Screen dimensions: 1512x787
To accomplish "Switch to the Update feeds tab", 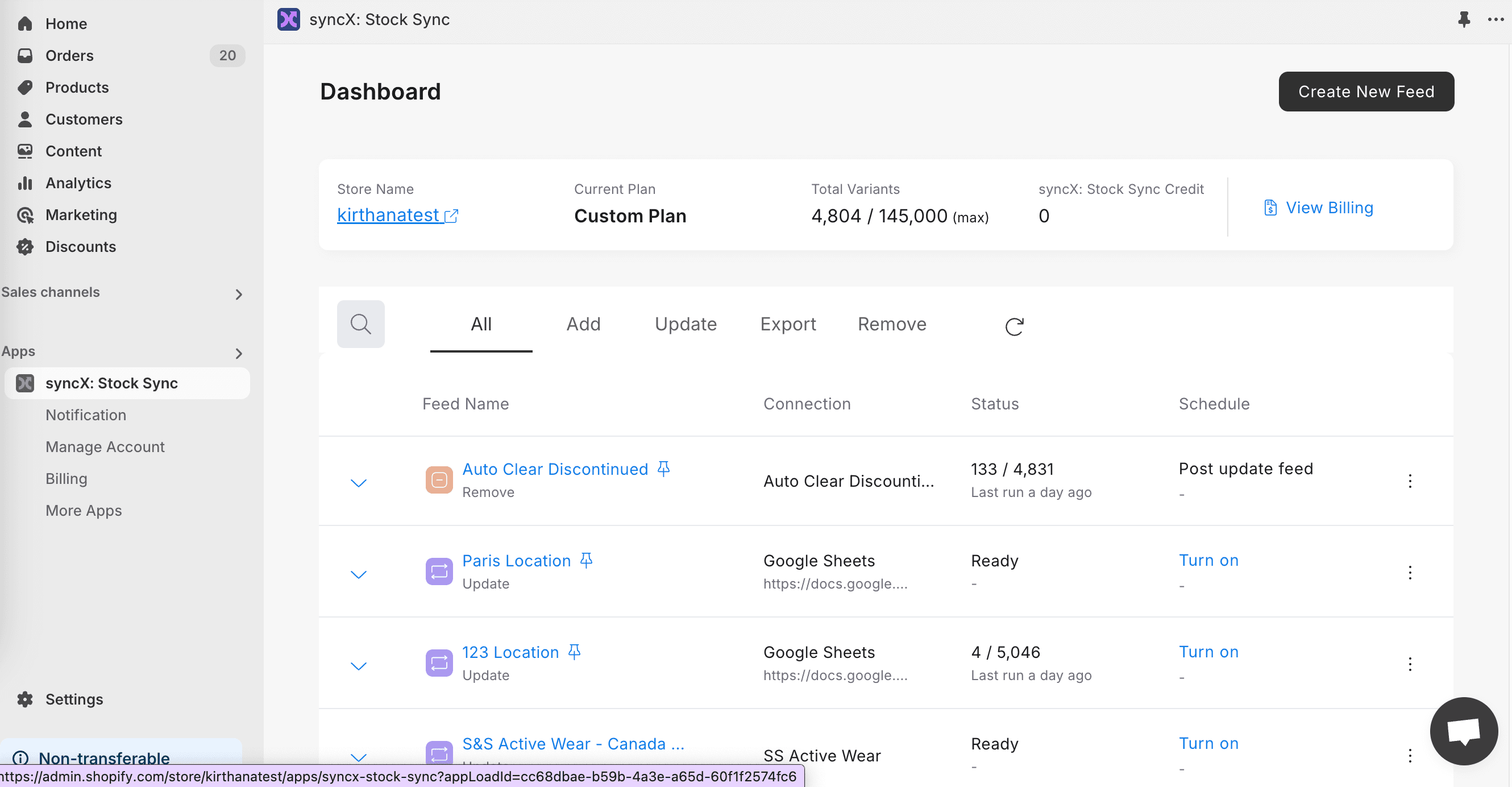I will [x=686, y=324].
